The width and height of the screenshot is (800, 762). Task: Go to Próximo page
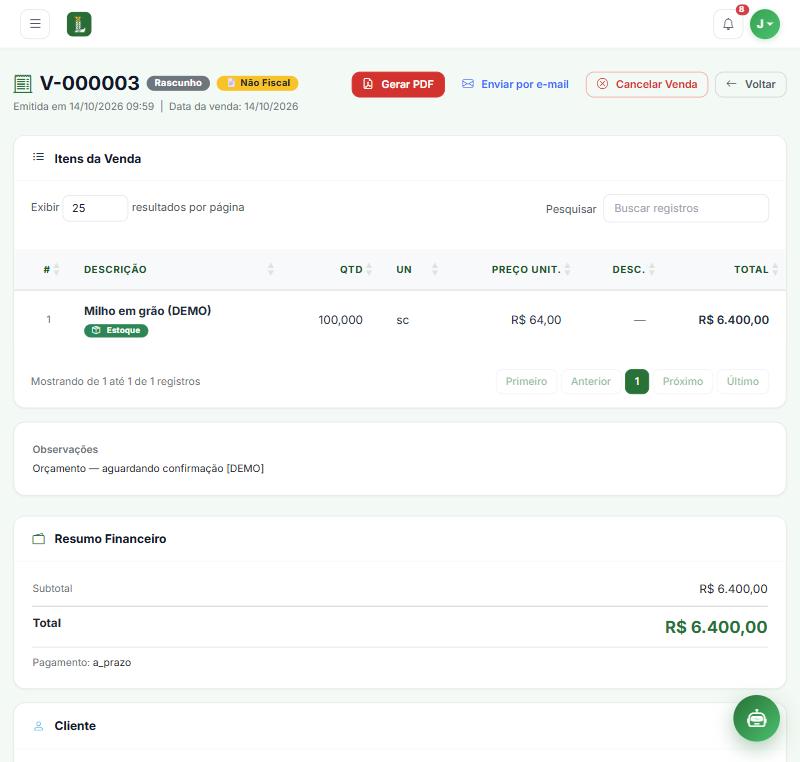[x=683, y=382]
